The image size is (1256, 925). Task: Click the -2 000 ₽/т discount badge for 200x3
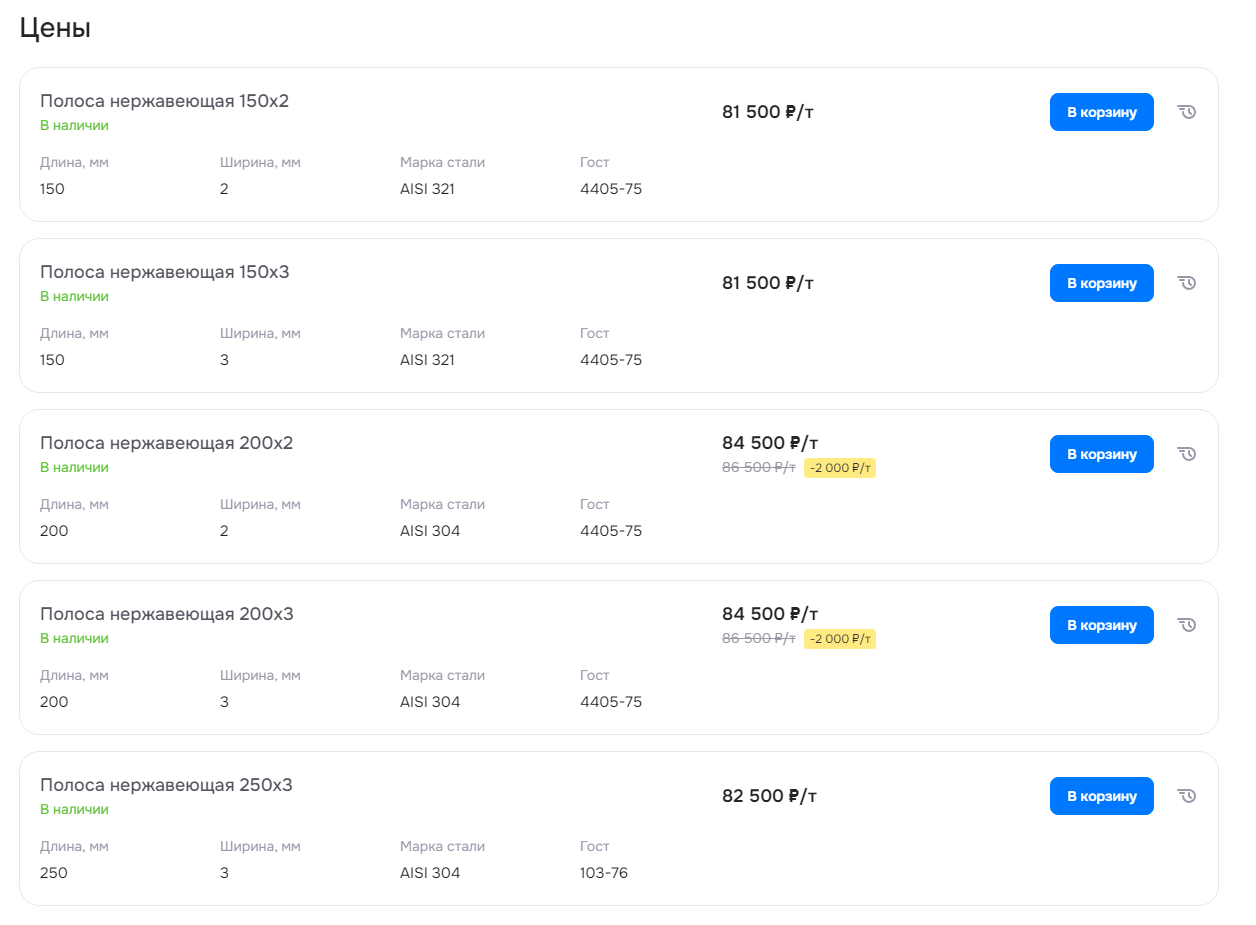click(x=840, y=639)
